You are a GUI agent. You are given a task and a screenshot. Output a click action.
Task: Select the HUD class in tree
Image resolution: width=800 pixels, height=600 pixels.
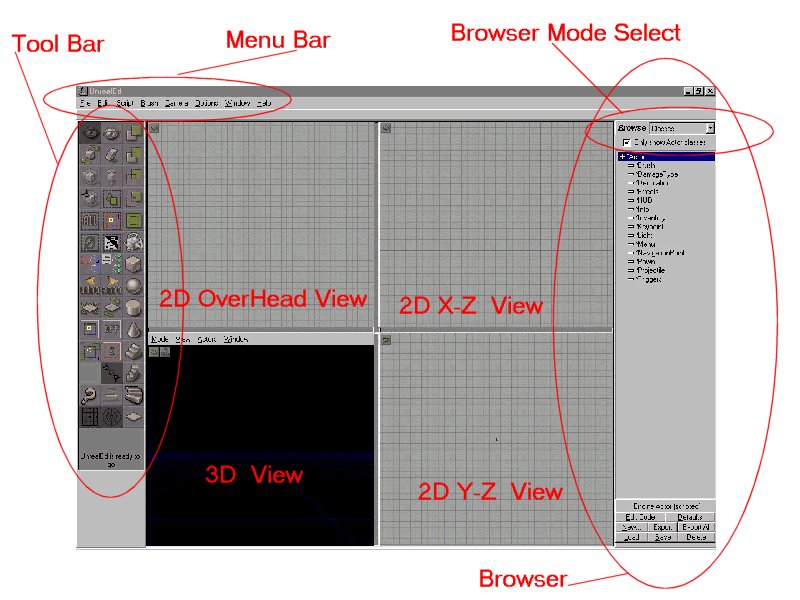point(644,200)
